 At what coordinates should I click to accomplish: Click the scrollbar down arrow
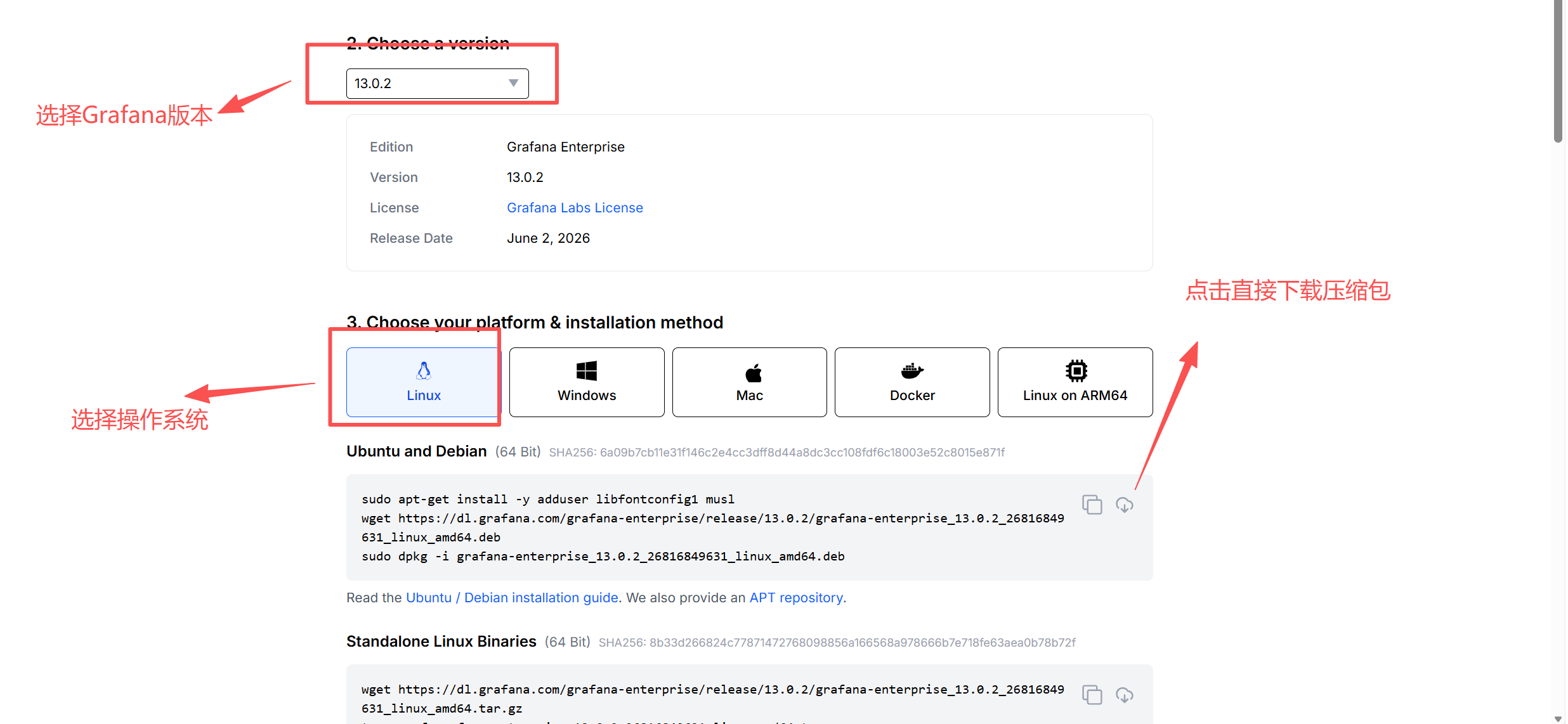pos(1558,718)
